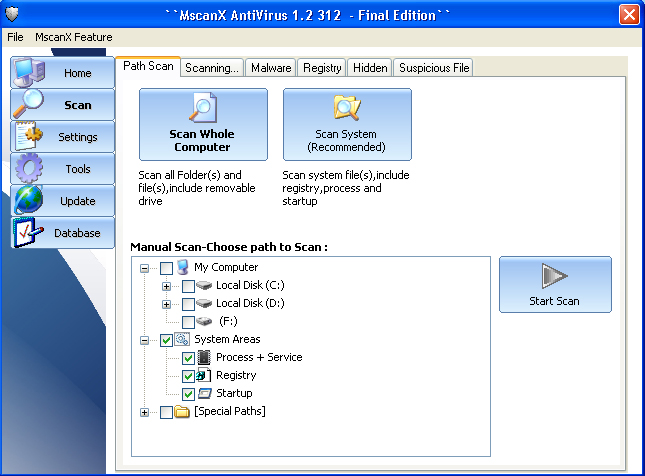The image size is (645, 476).
Task: Click the Special Paths folder icon
Action: (182, 411)
